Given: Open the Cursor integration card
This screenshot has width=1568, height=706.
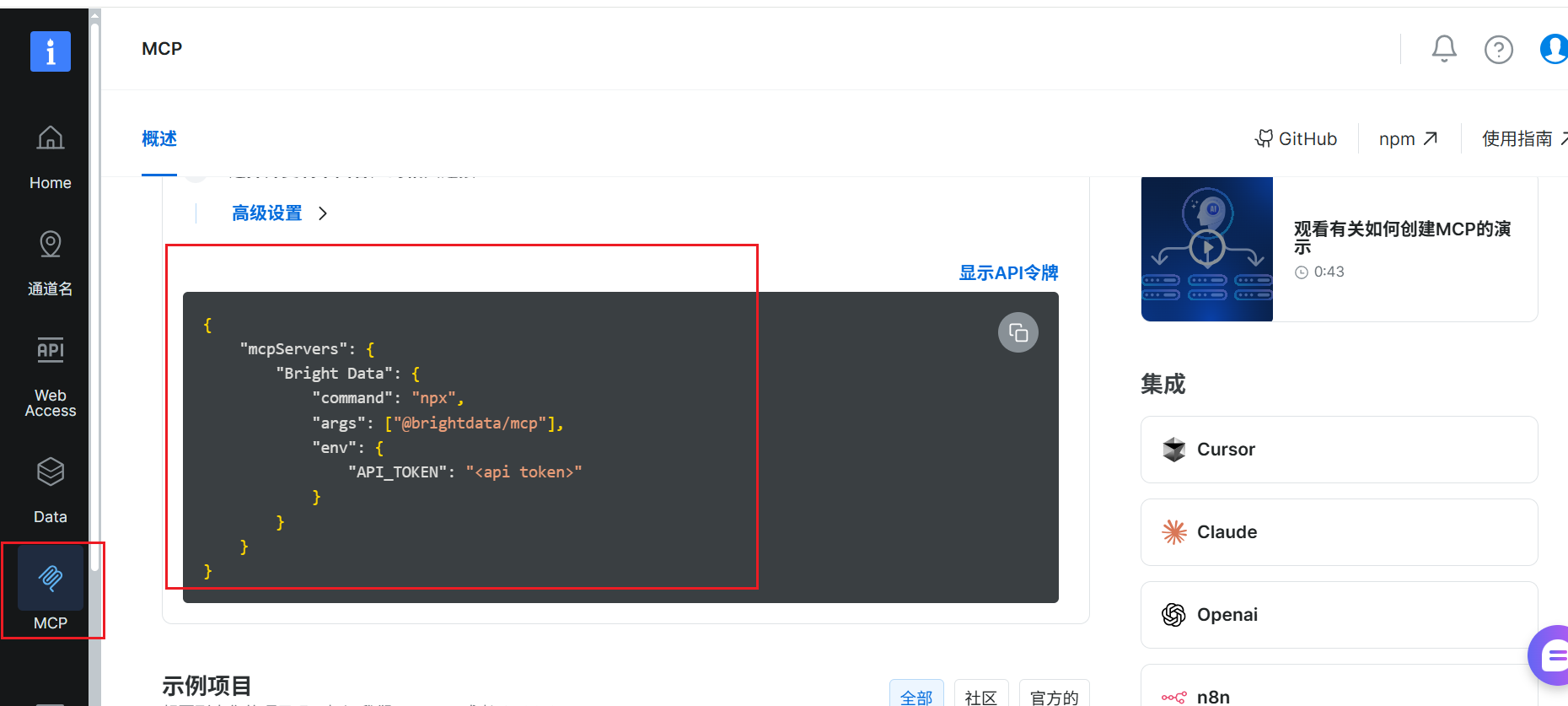Looking at the screenshot, I should (1339, 450).
